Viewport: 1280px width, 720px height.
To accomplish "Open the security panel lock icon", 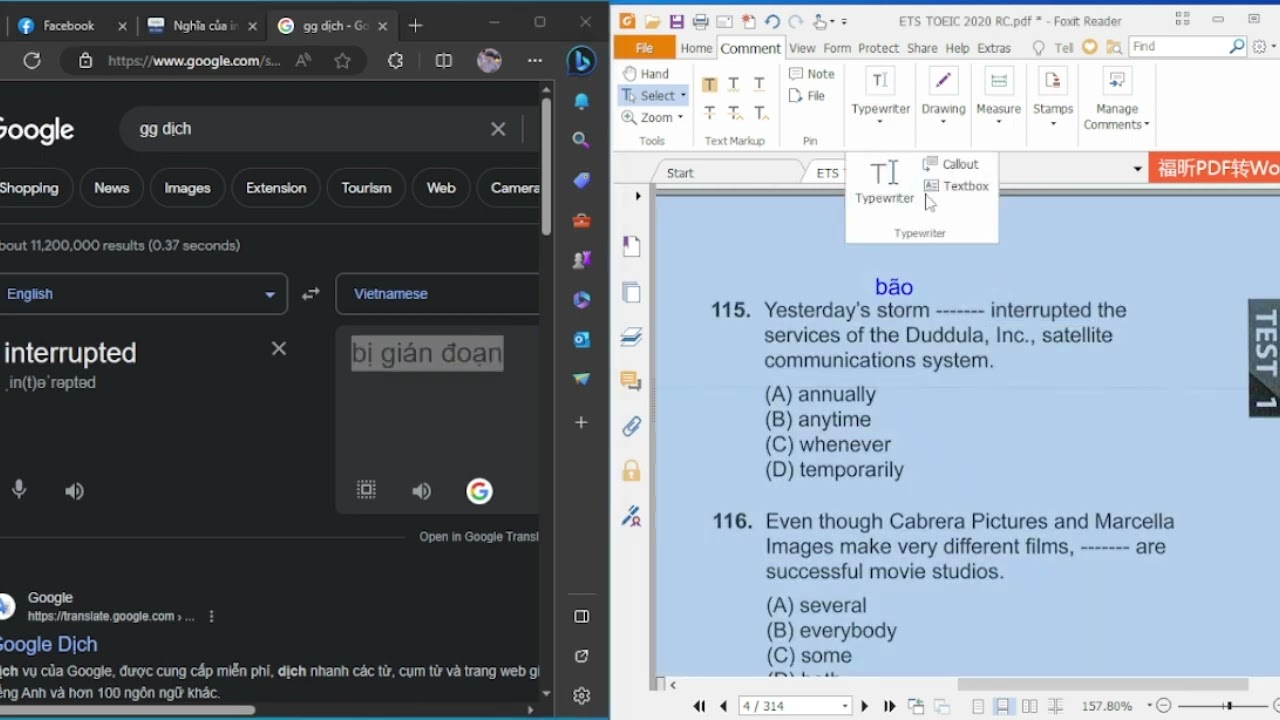I will [631, 470].
